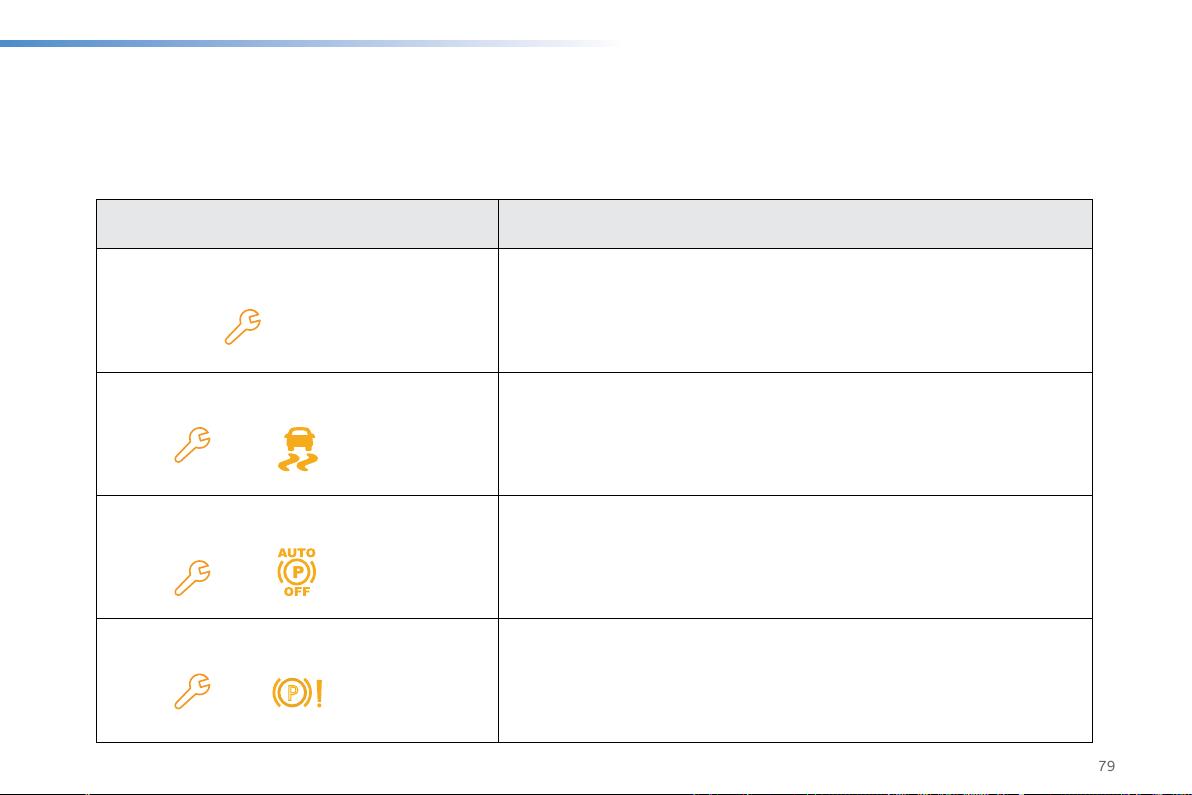Click the blue gradient bar at page top
The width and height of the screenshot is (1192, 795).
312,43
